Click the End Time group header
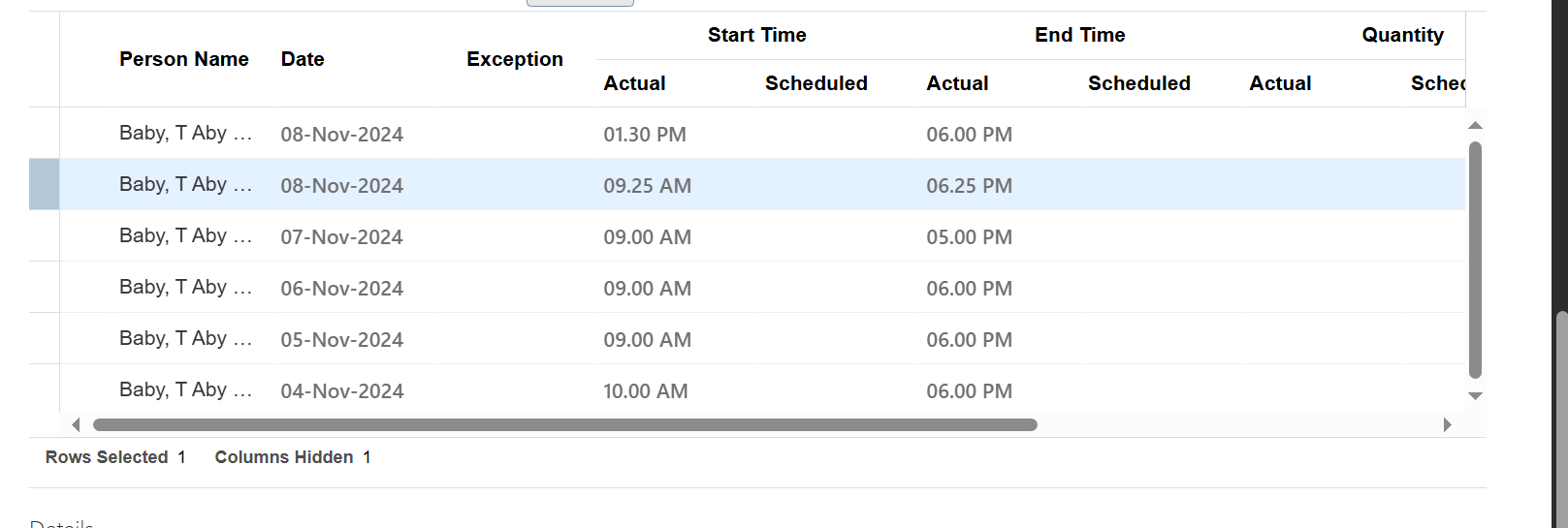Screen dimensions: 1568x528 coord(1080,35)
